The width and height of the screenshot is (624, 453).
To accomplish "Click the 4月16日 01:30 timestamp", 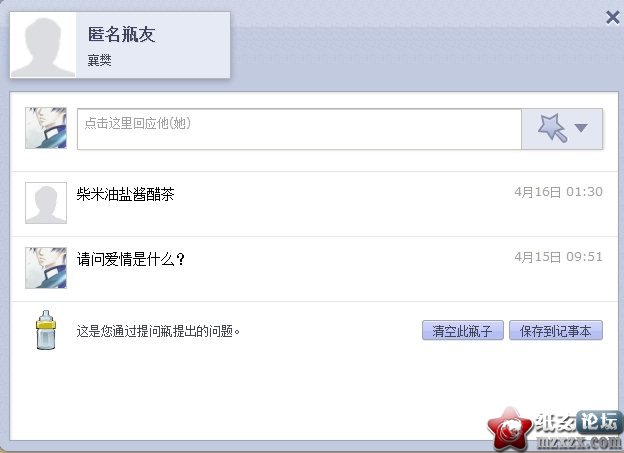I will point(558,192).
